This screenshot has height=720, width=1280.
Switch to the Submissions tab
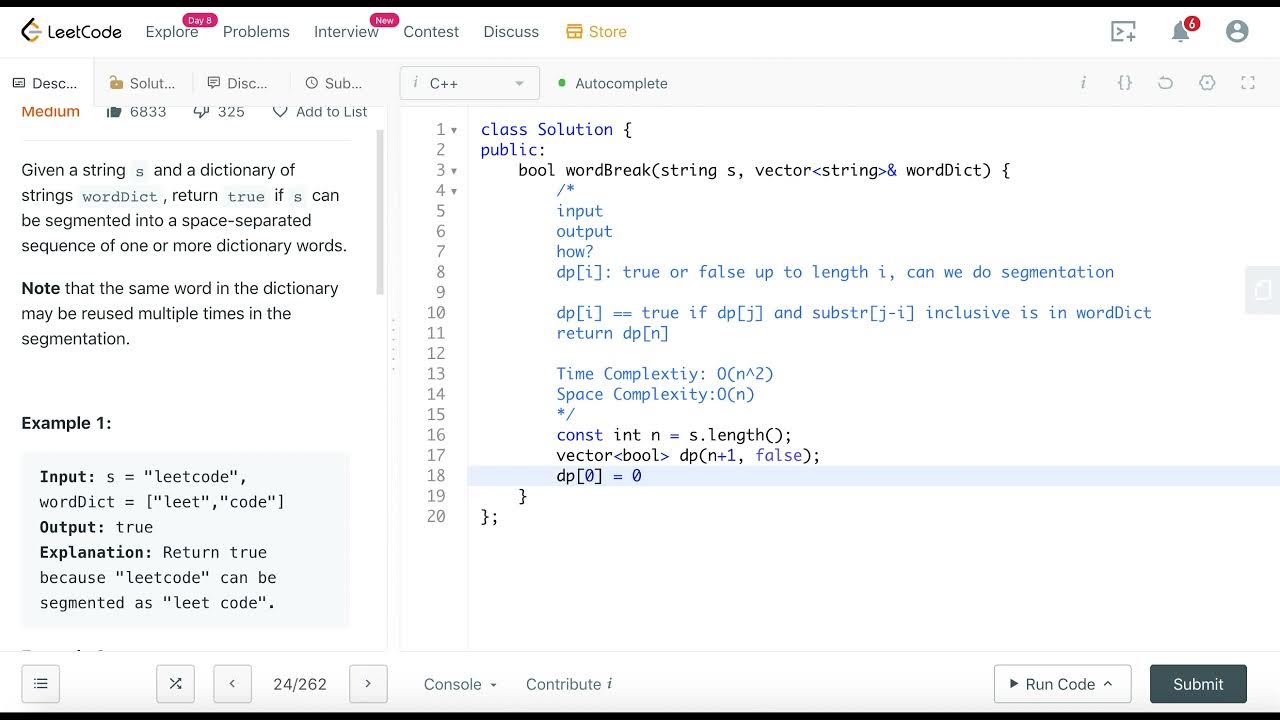[x=334, y=83]
